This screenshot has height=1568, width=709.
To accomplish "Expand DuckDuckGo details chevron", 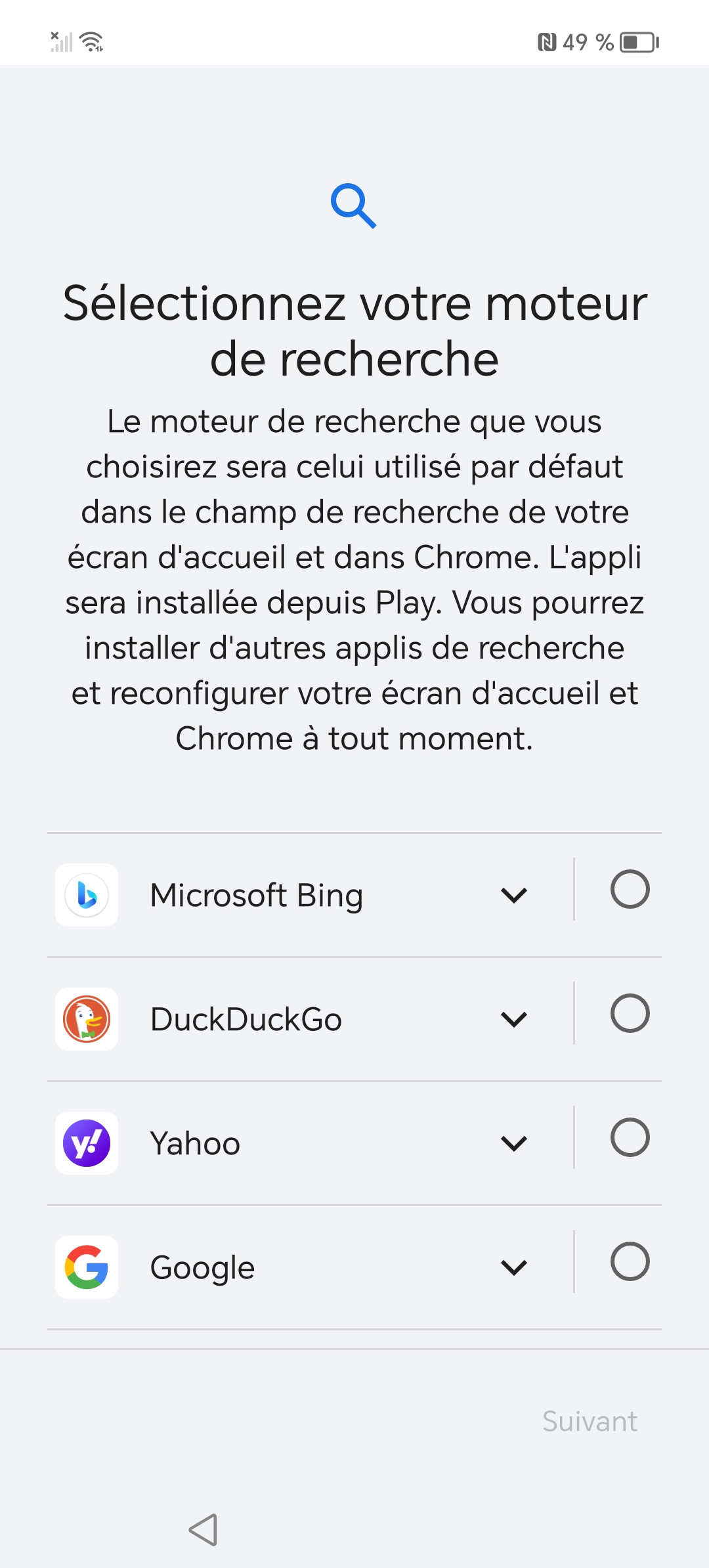I will click(x=514, y=1019).
